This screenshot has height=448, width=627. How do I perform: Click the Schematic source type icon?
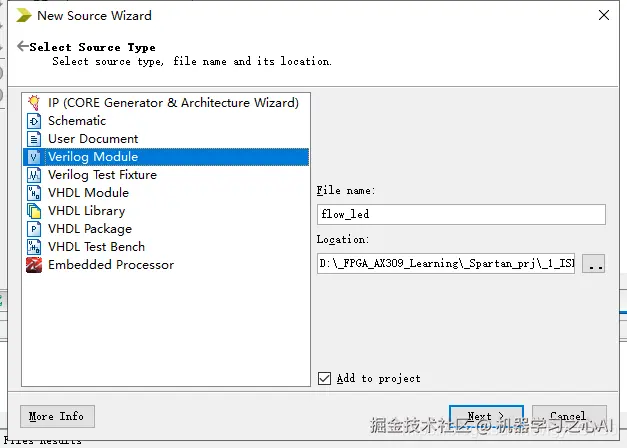(34, 121)
